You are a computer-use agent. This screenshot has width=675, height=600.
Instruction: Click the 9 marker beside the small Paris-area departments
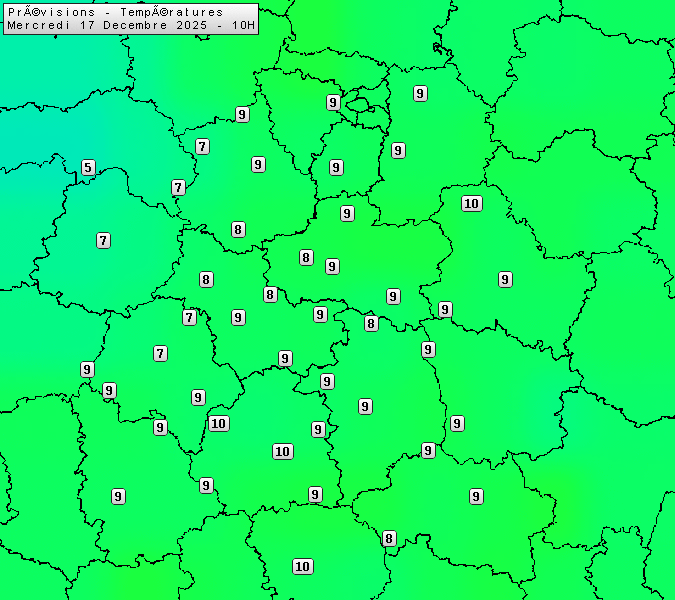(x=333, y=103)
